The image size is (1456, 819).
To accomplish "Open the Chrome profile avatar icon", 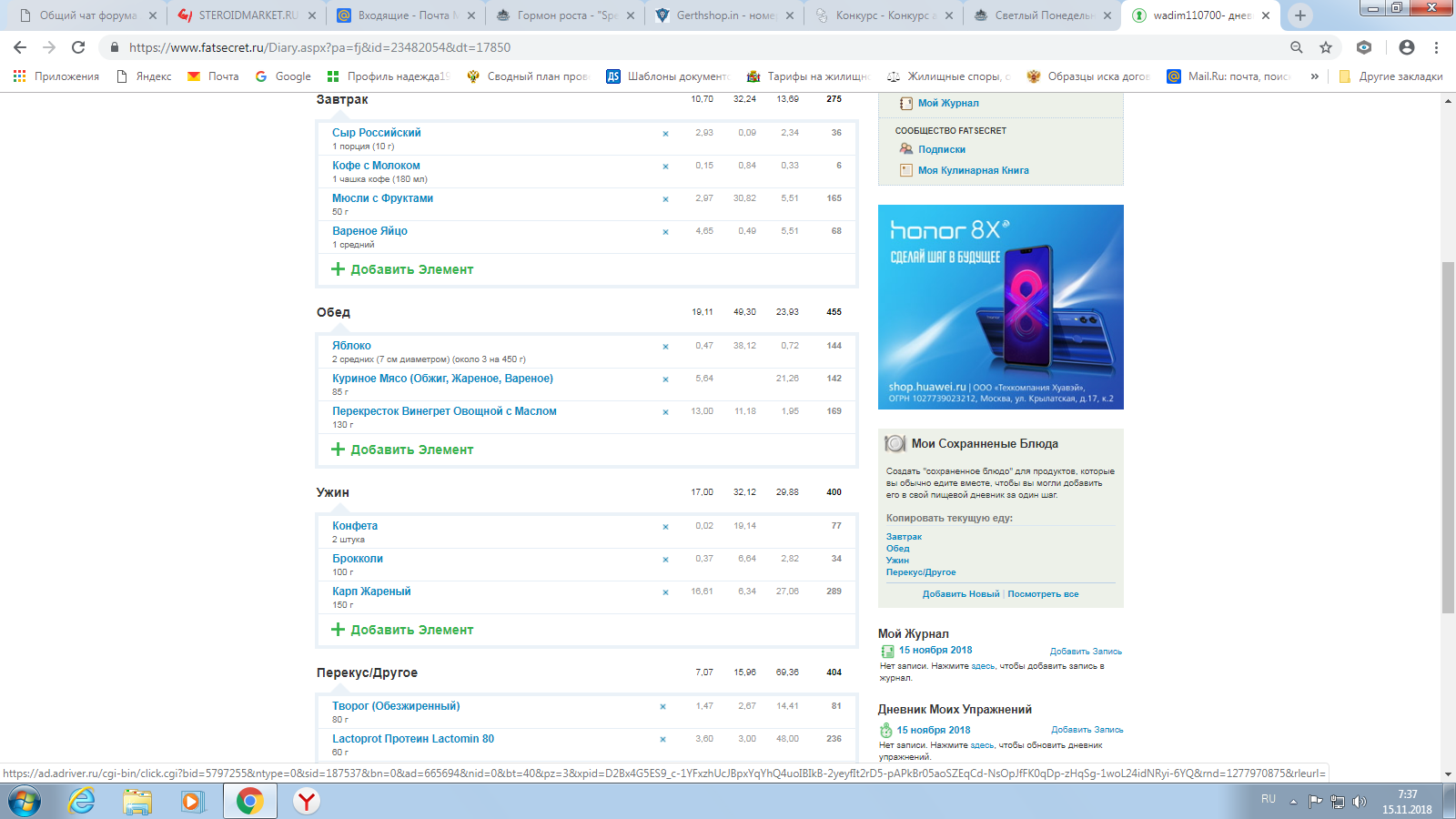I will 1407,47.
